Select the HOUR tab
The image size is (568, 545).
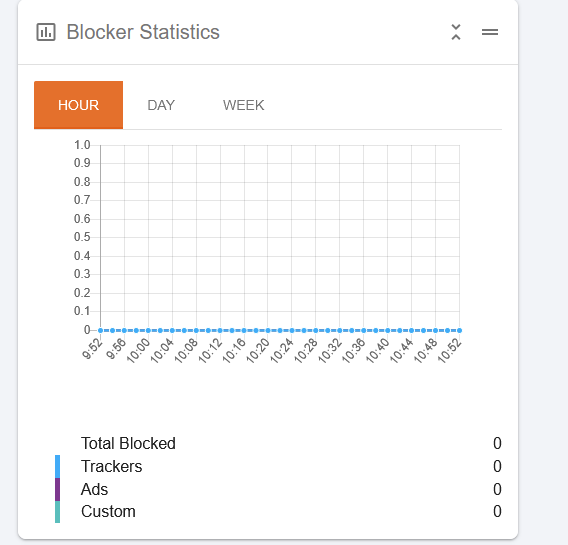[x=78, y=105]
